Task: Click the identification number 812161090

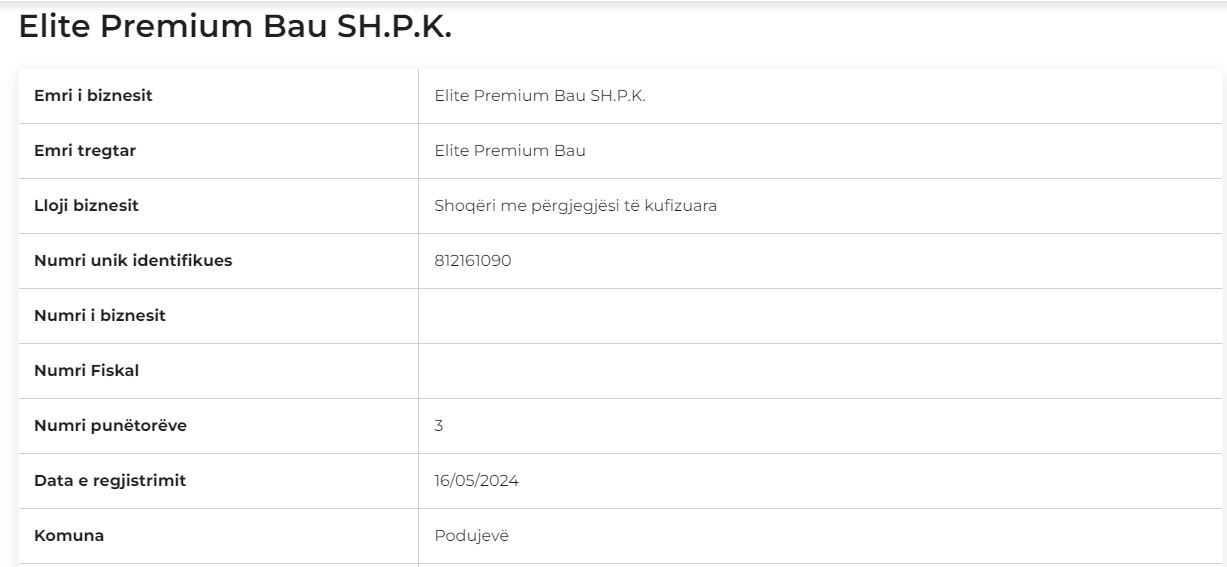Action: click(473, 261)
